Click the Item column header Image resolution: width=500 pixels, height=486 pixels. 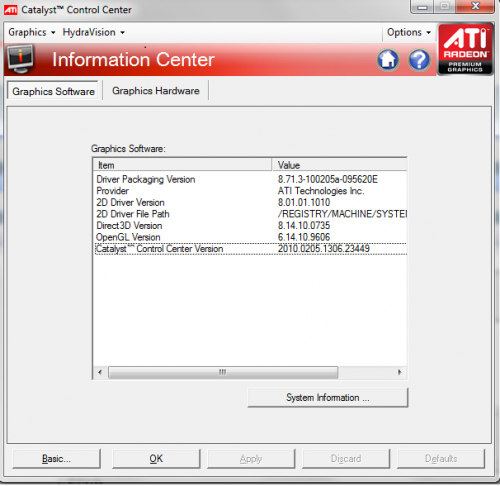click(183, 165)
